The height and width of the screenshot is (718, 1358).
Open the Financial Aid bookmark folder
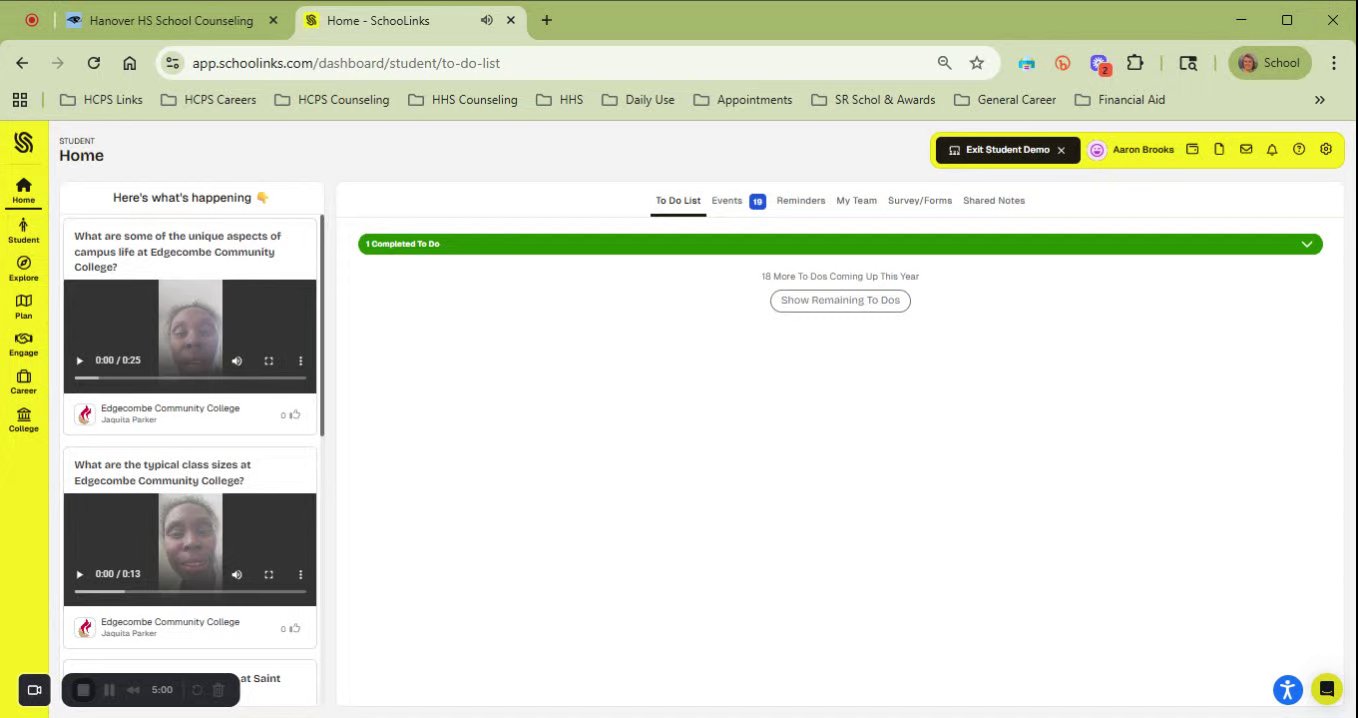(1119, 100)
